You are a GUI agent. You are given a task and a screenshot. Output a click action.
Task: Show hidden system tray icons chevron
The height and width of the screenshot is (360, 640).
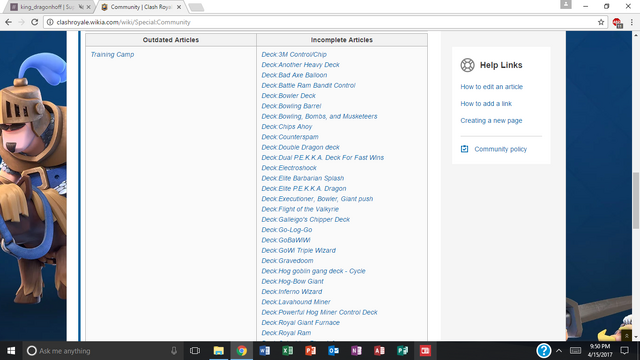(x=559, y=351)
